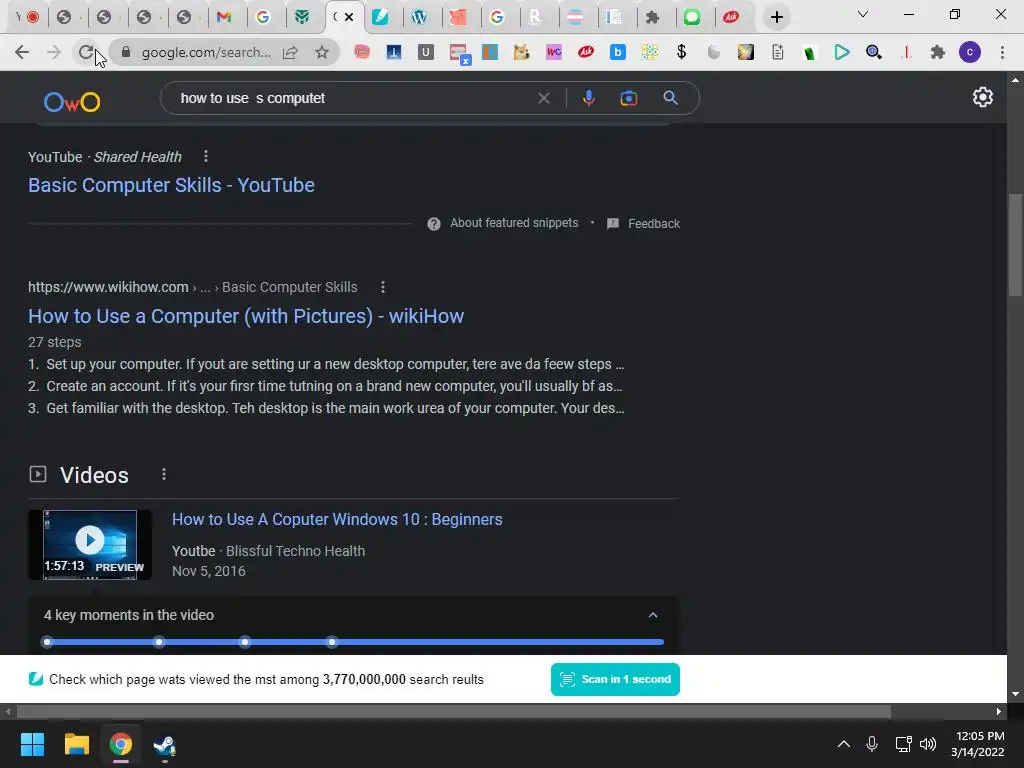Jump to the fourth key moment marker

click(332, 642)
